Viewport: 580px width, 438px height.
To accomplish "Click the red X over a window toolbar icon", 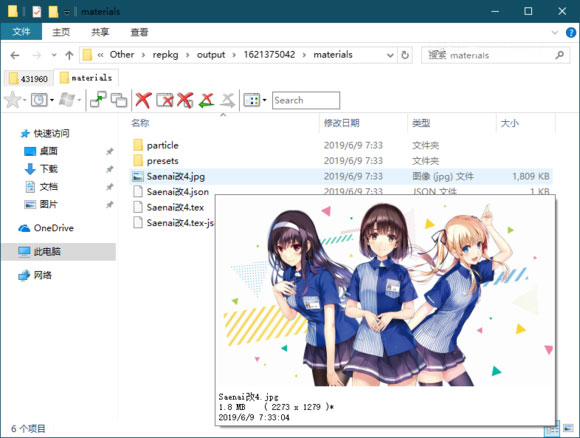I will click(x=164, y=100).
